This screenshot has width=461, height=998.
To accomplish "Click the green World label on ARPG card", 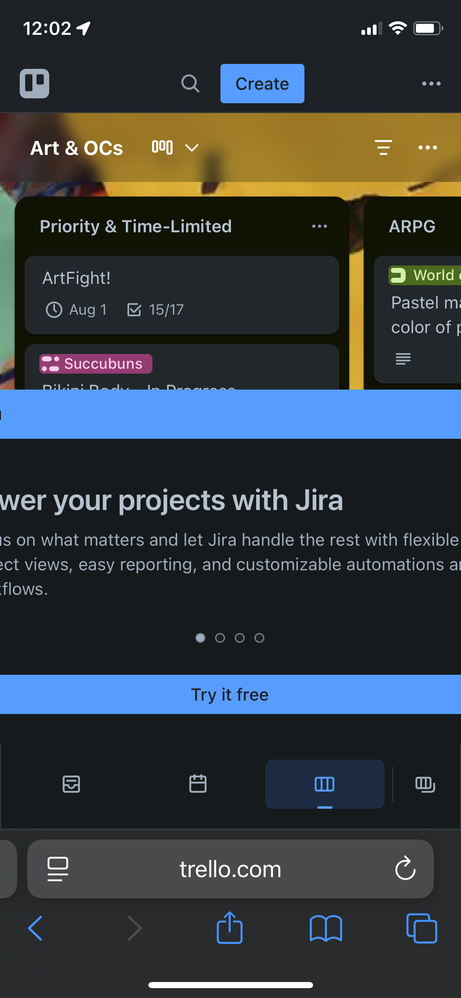I will pos(425,275).
